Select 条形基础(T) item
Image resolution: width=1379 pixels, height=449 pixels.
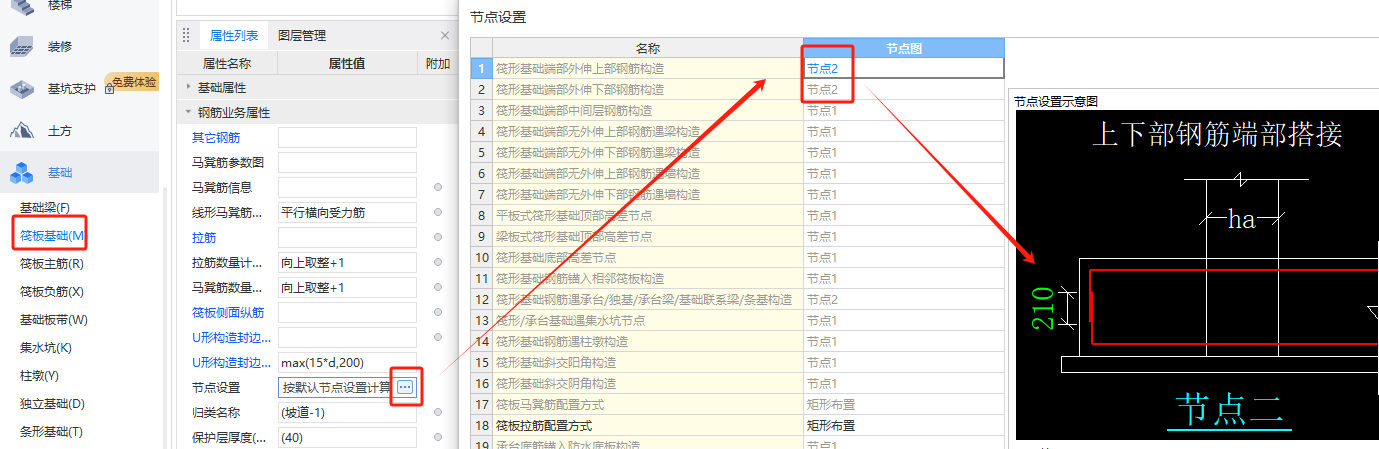point(51,432)
